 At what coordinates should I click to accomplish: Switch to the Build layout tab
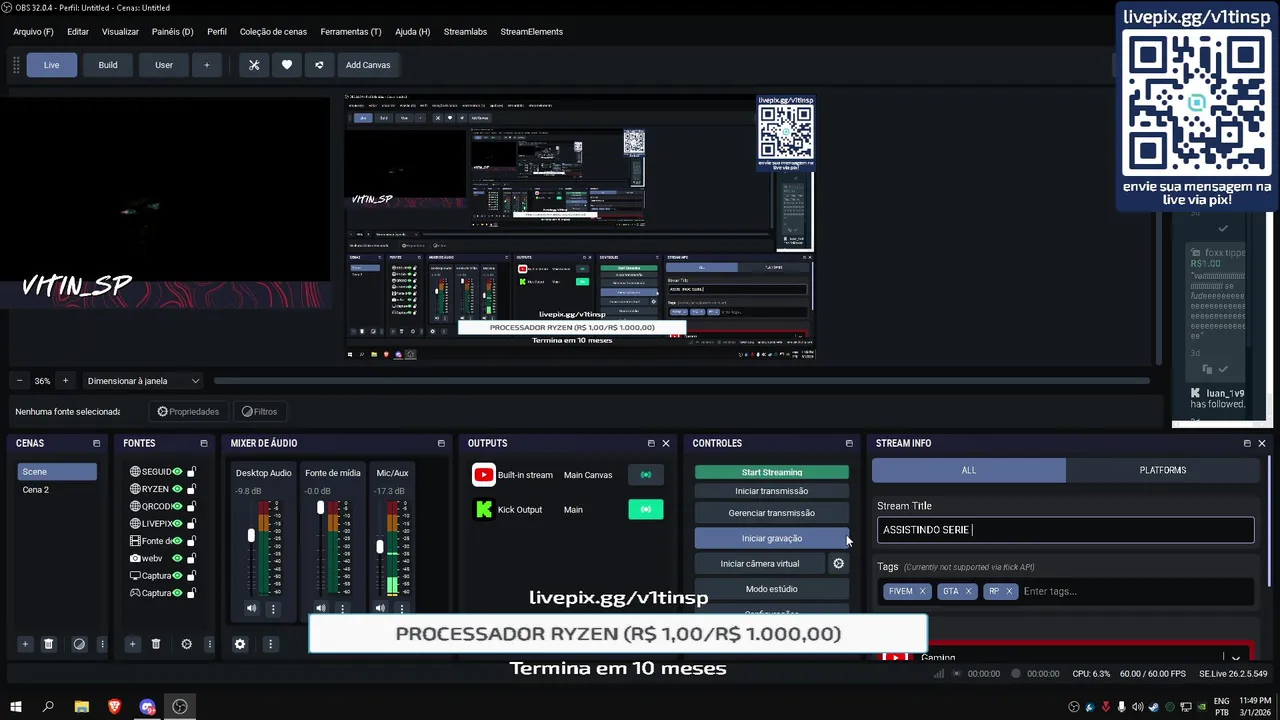[x=108, y=65]
